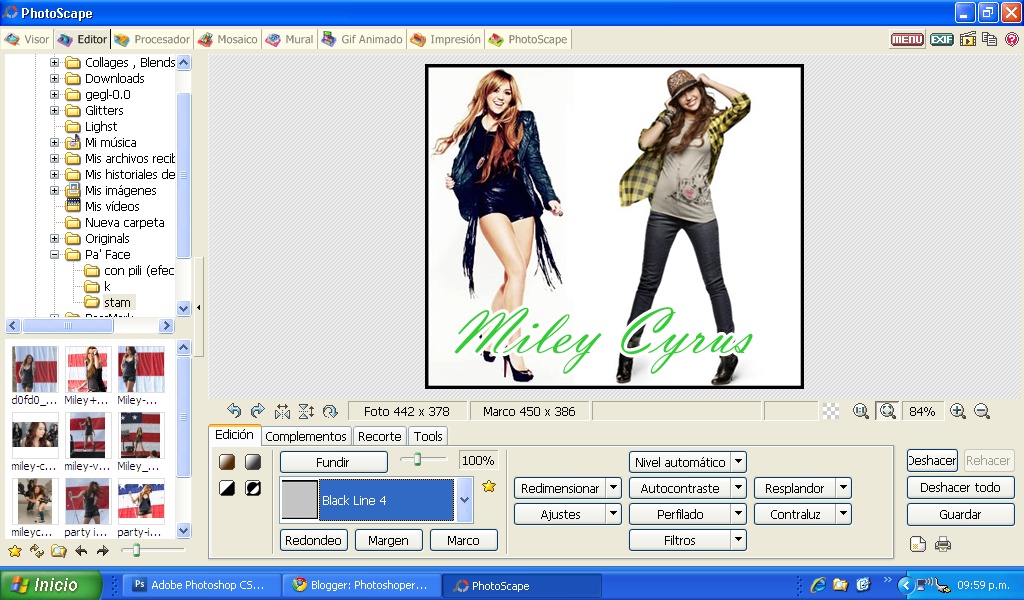Click the Redo arrow in the photo toolbar

click(x=258, y=410)
